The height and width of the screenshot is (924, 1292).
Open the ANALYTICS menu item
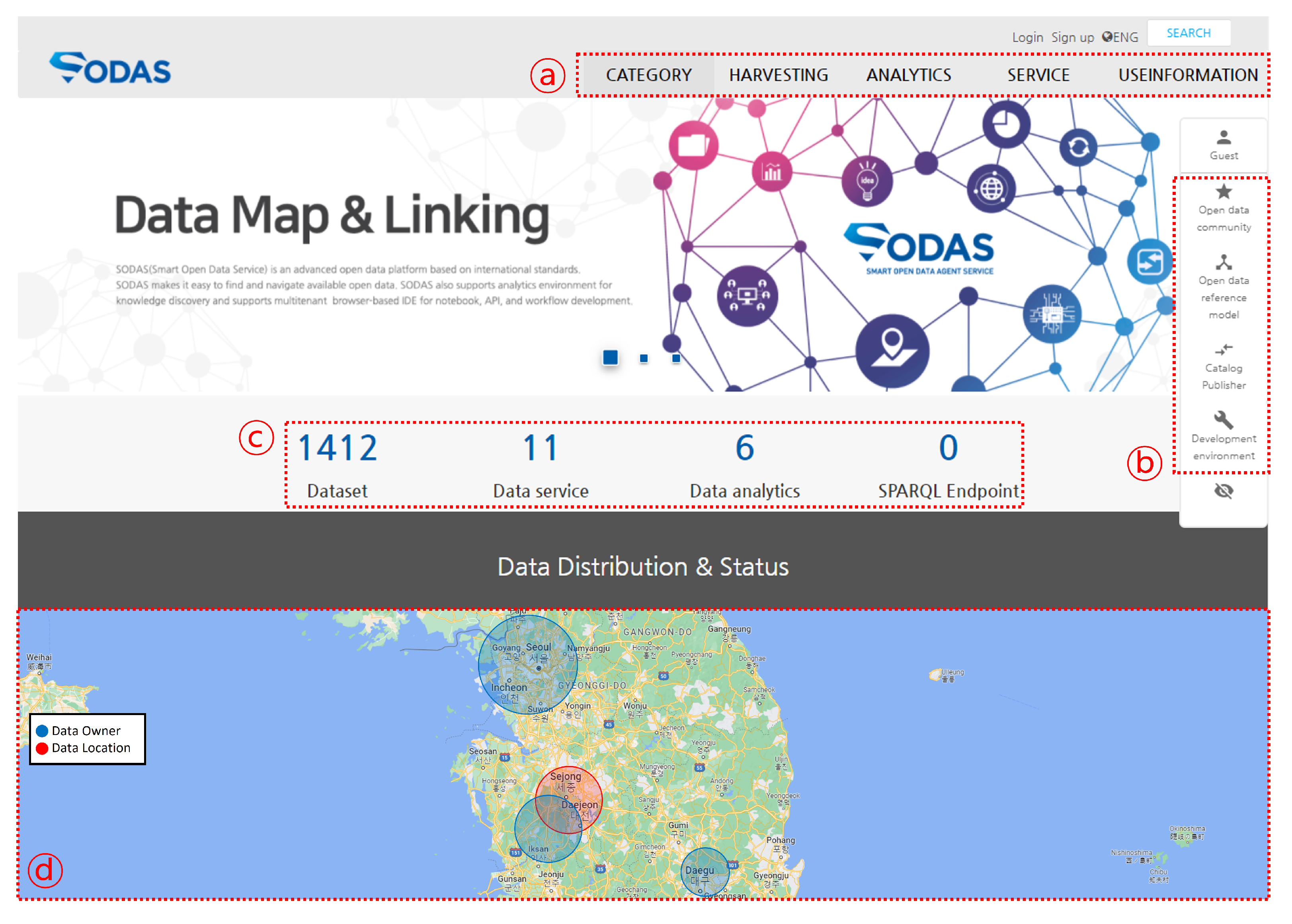pos(908,75)
